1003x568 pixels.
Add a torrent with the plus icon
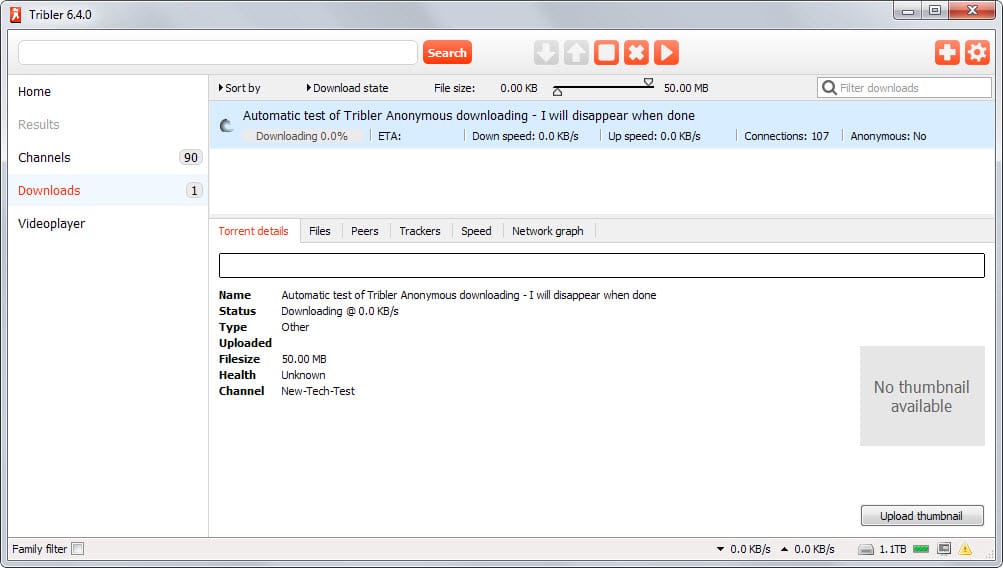[947, 52]
